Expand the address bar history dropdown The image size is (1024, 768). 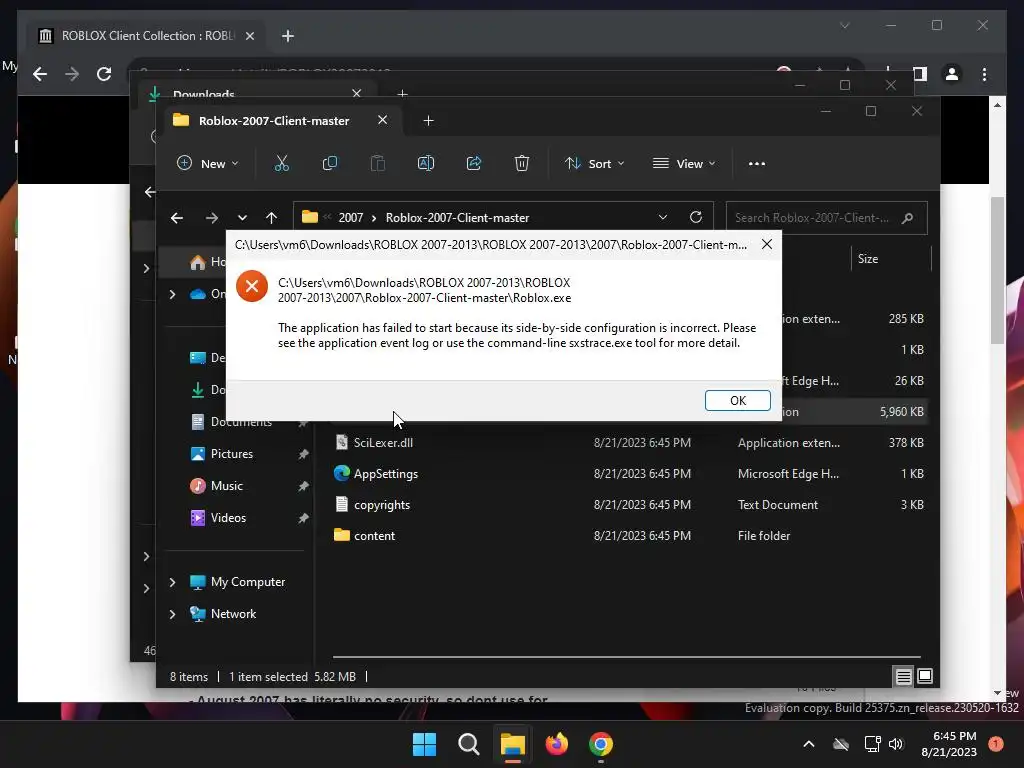point(663,217)
